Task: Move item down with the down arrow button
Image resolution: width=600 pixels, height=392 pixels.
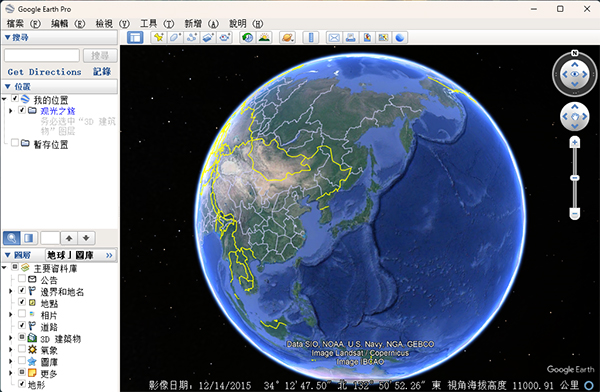Action: (x=86, y=238)
